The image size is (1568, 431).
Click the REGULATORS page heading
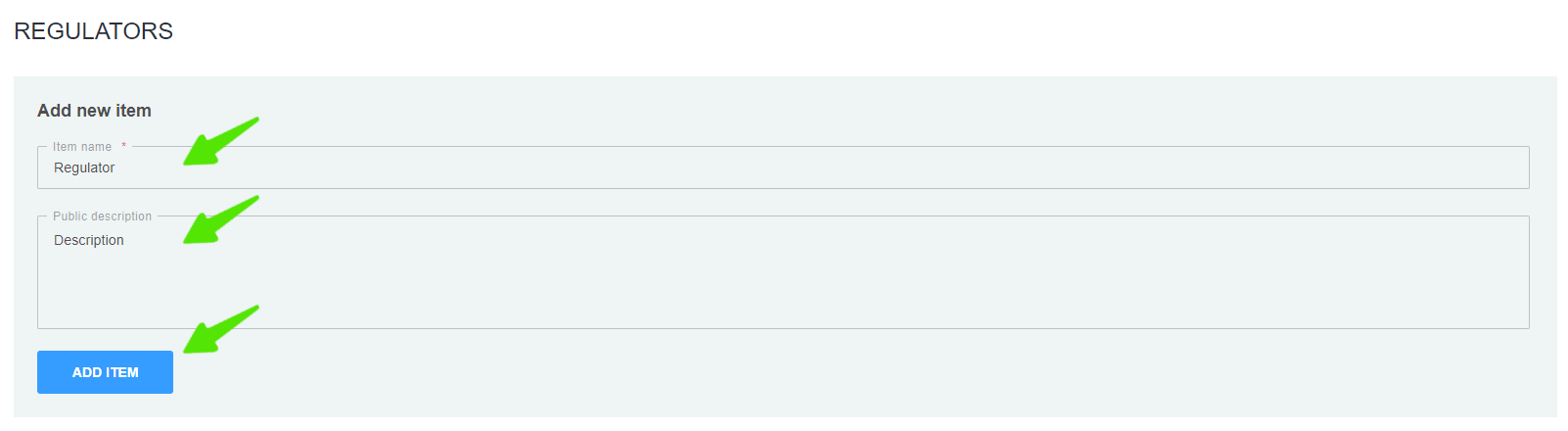point(94,31)
